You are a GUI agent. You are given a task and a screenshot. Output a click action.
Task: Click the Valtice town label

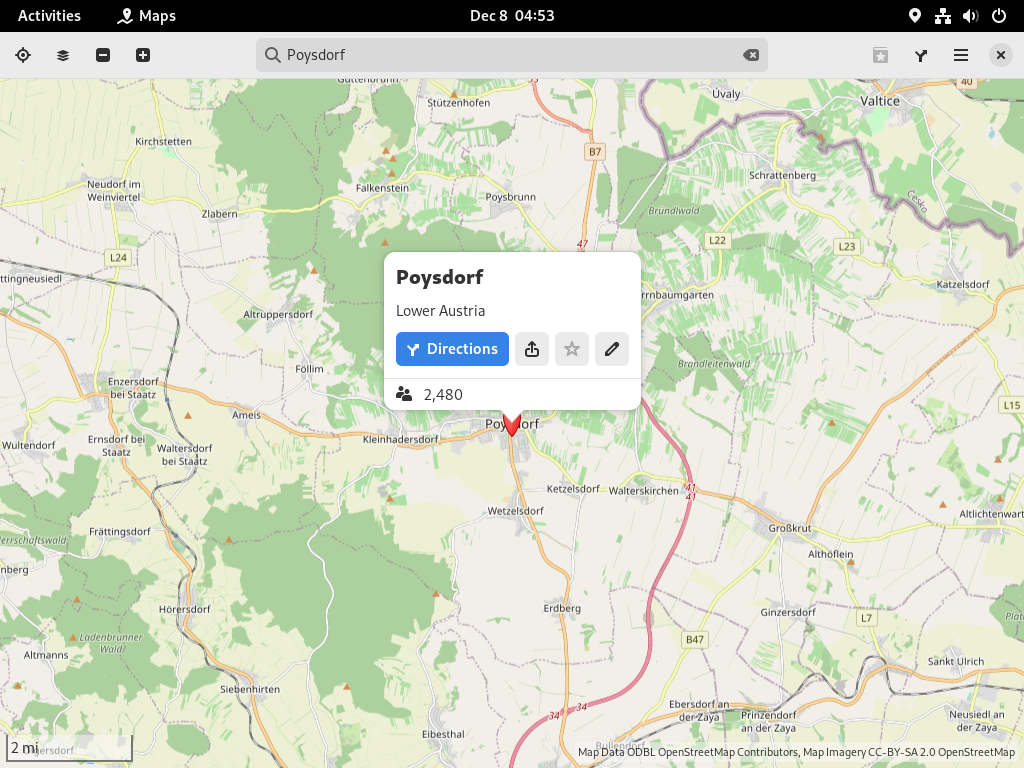click(x=880, y=101)
